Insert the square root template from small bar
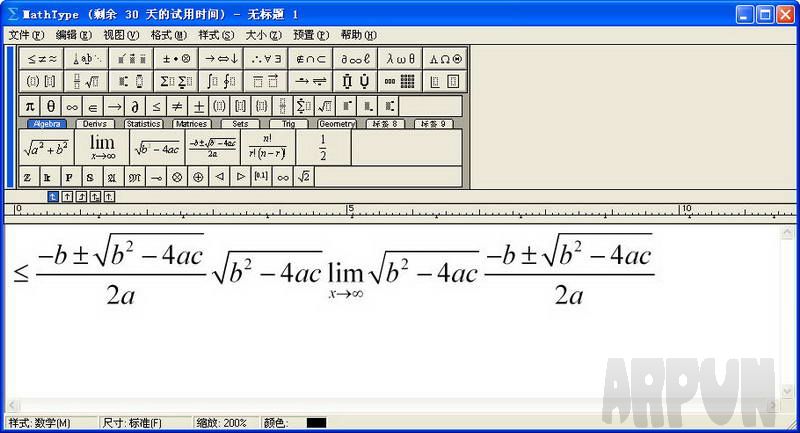 click(x=324, y=106)
